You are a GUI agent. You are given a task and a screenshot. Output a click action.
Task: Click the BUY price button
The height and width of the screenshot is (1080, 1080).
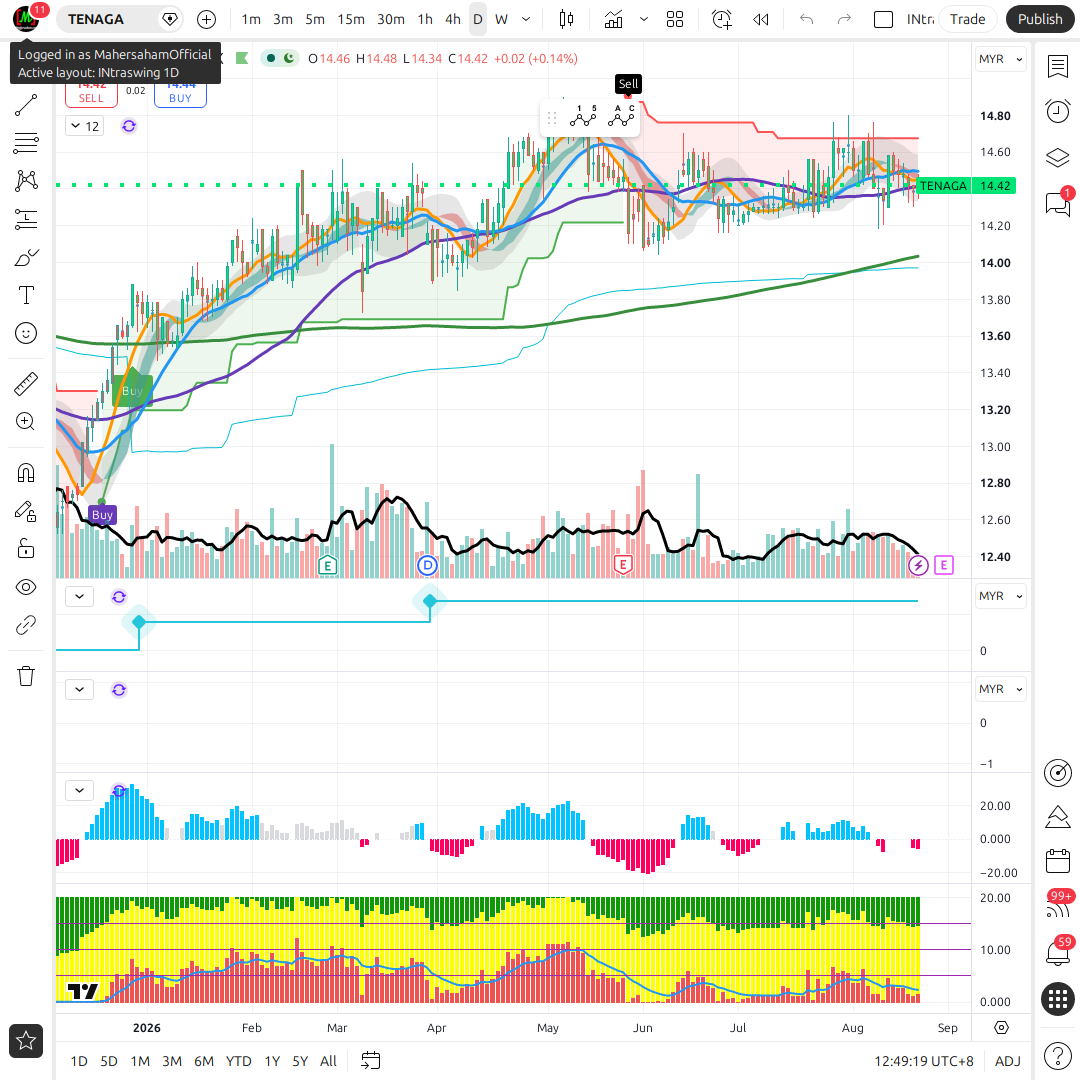[x=180, y=95]
